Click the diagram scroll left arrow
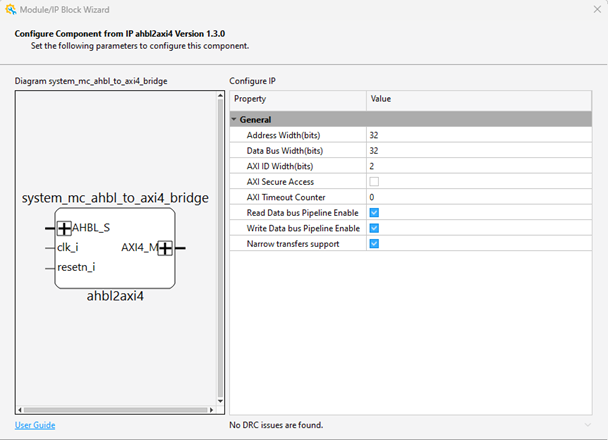This screenshot has width=608, height=440. (20, 410)
